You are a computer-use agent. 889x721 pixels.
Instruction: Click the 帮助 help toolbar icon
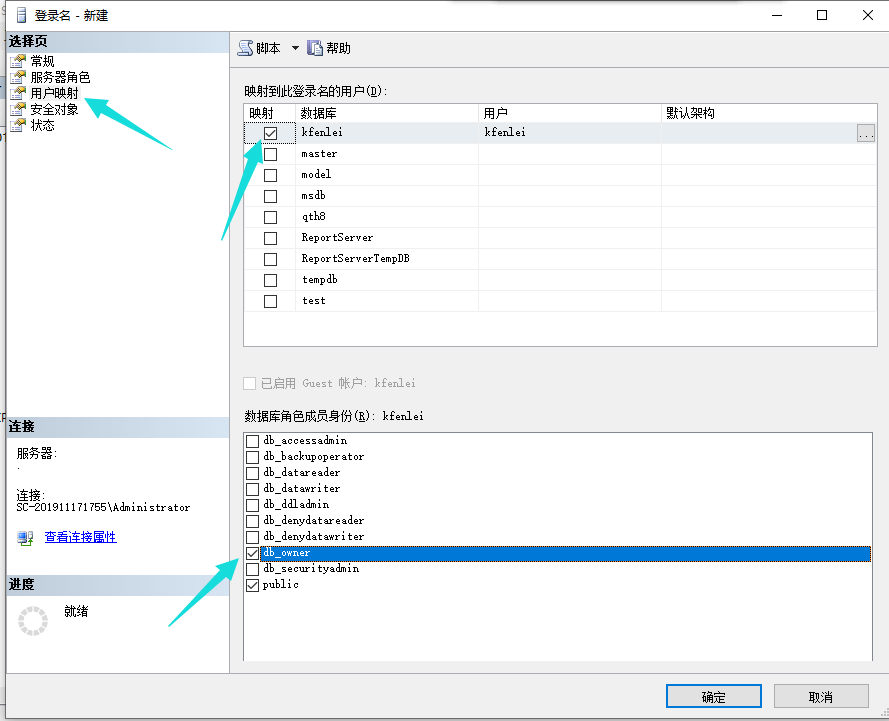click(315, 48)
